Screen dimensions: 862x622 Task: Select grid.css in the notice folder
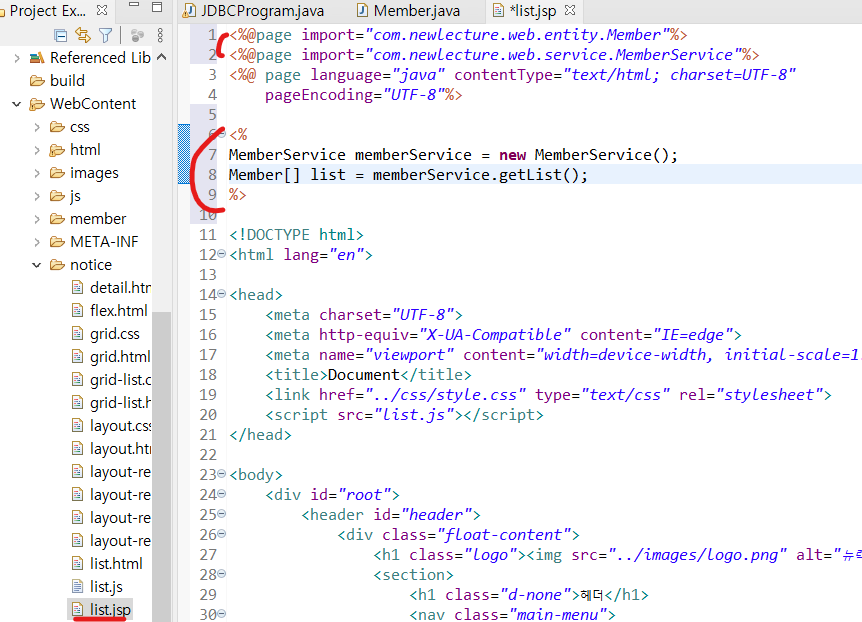[x=115, y=334]
